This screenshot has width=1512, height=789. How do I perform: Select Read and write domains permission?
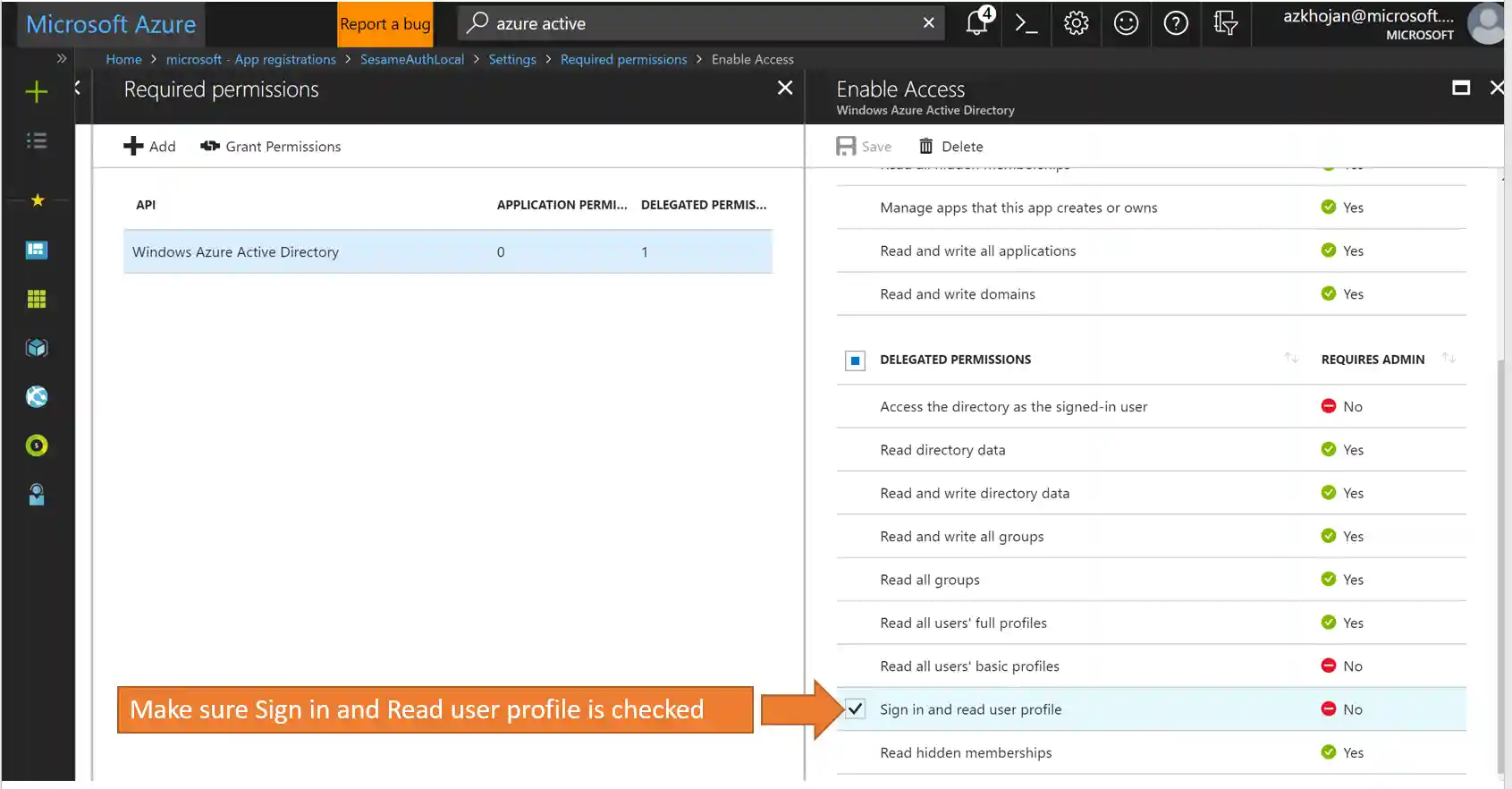[x=1152, y=294]
